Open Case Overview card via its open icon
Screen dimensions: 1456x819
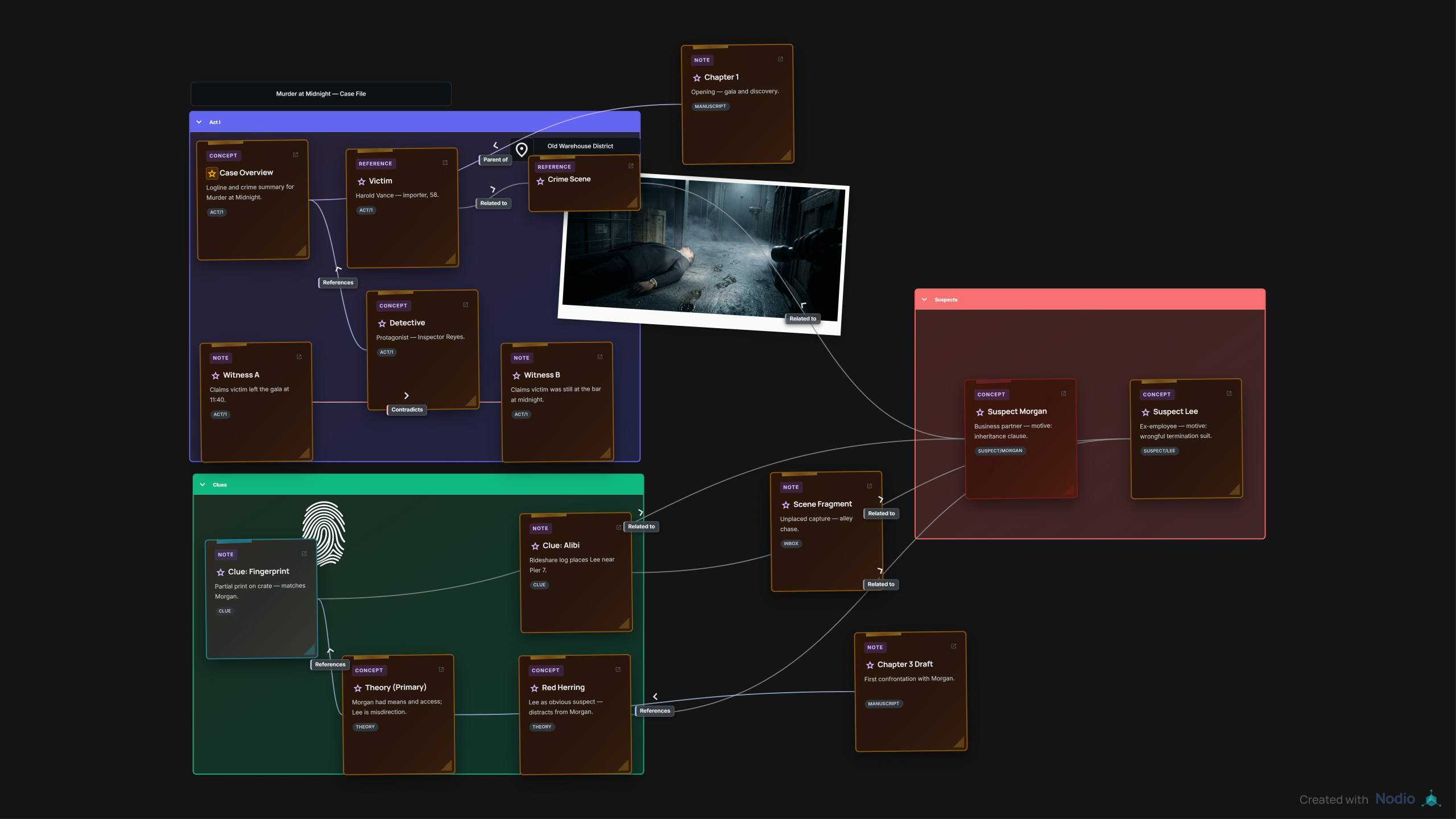click(x=296, y=155)
